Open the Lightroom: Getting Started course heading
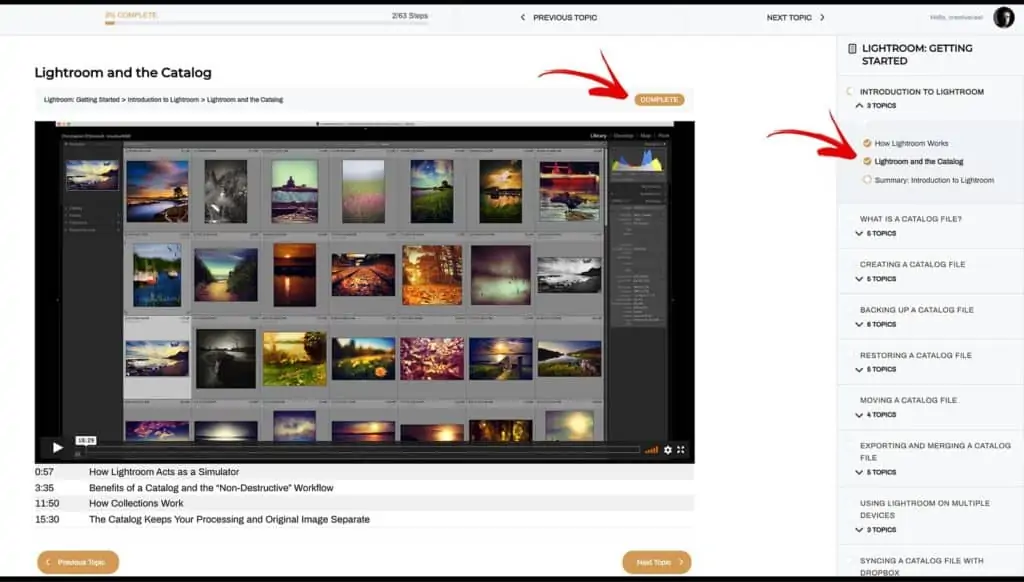 pos(917,54)
